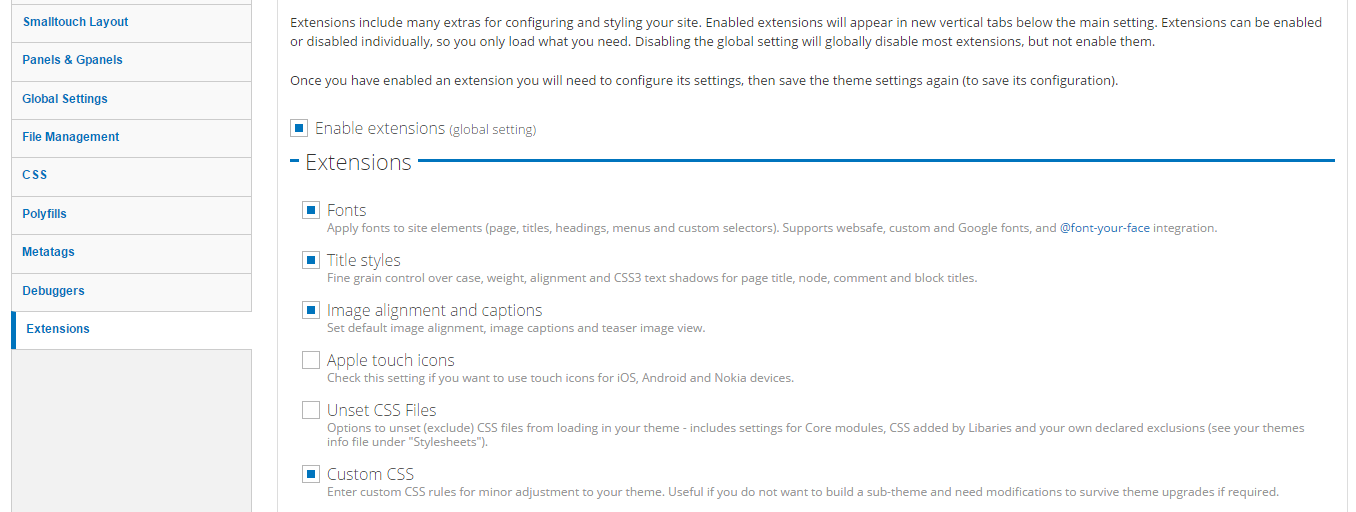Uncheck the Enable extensions global setting
The image size is (1356, 512).
299,128
